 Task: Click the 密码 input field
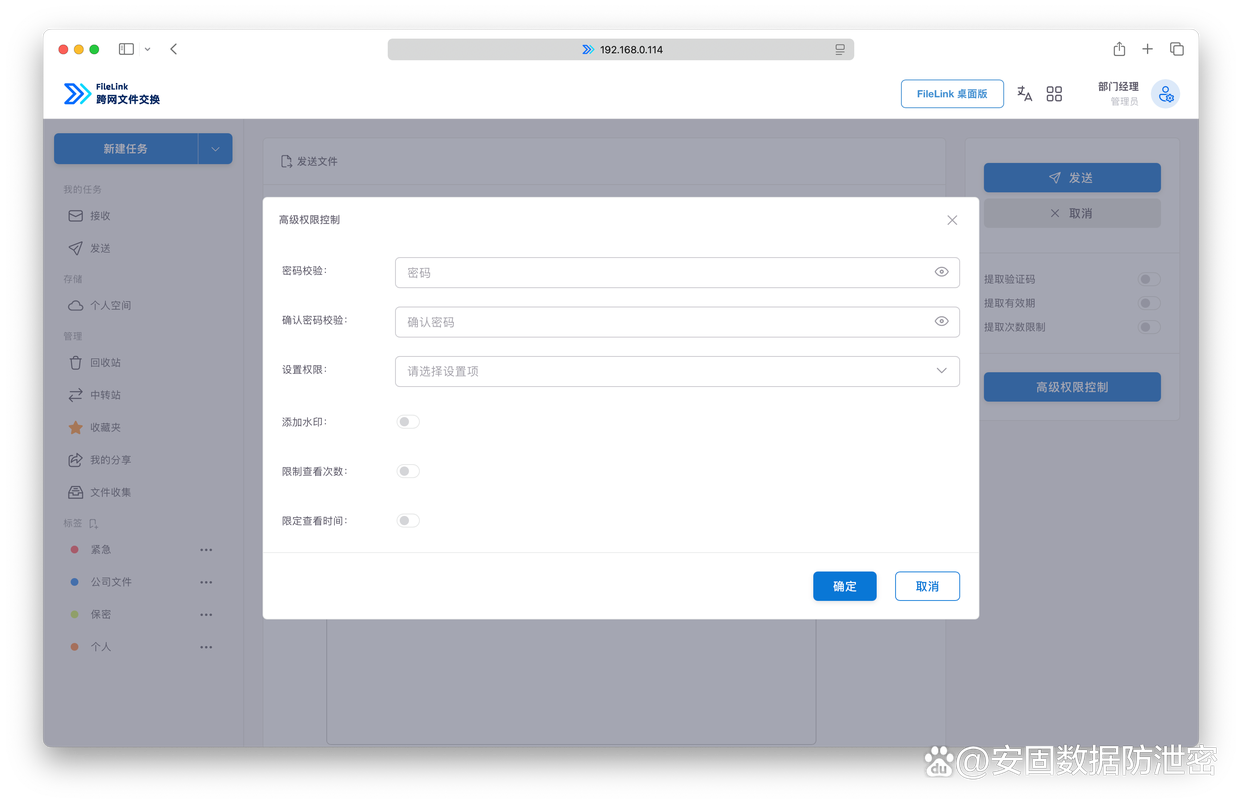pos(677,272)
